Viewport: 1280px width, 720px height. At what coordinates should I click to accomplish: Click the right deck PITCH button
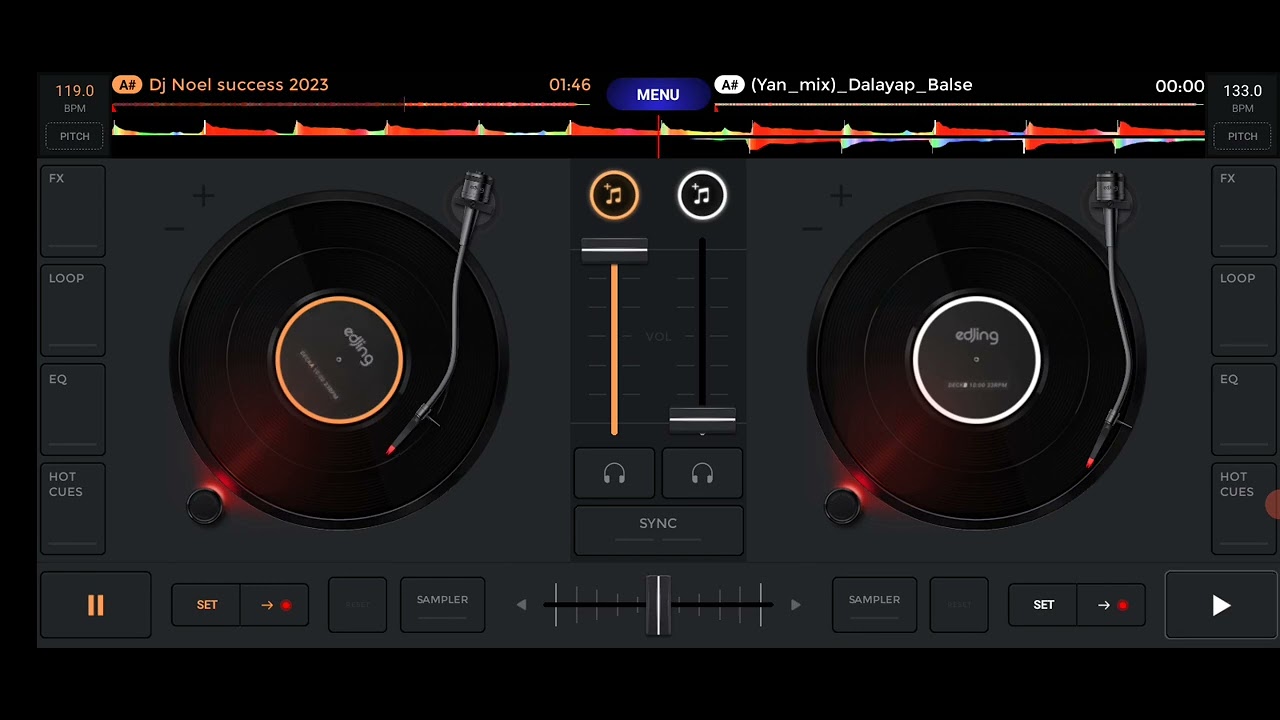click(x=1243, y=136)
